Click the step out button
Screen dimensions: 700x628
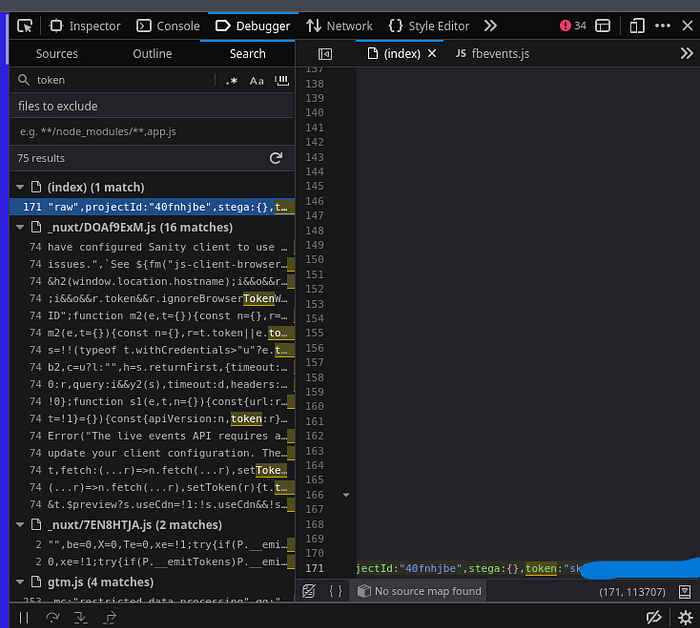[109, 617]
